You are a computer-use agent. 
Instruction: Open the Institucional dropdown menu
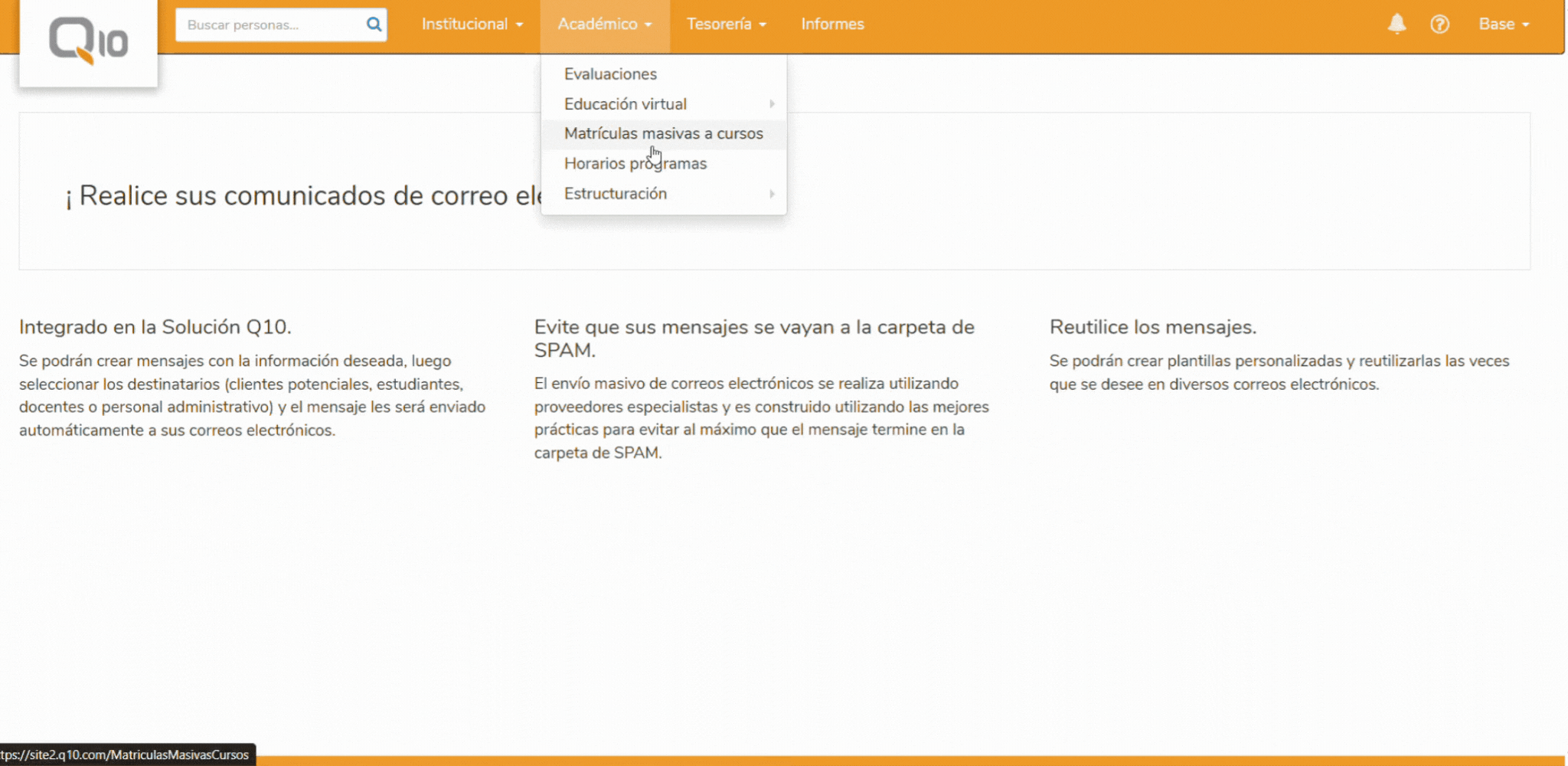click(x=472, y=24)
